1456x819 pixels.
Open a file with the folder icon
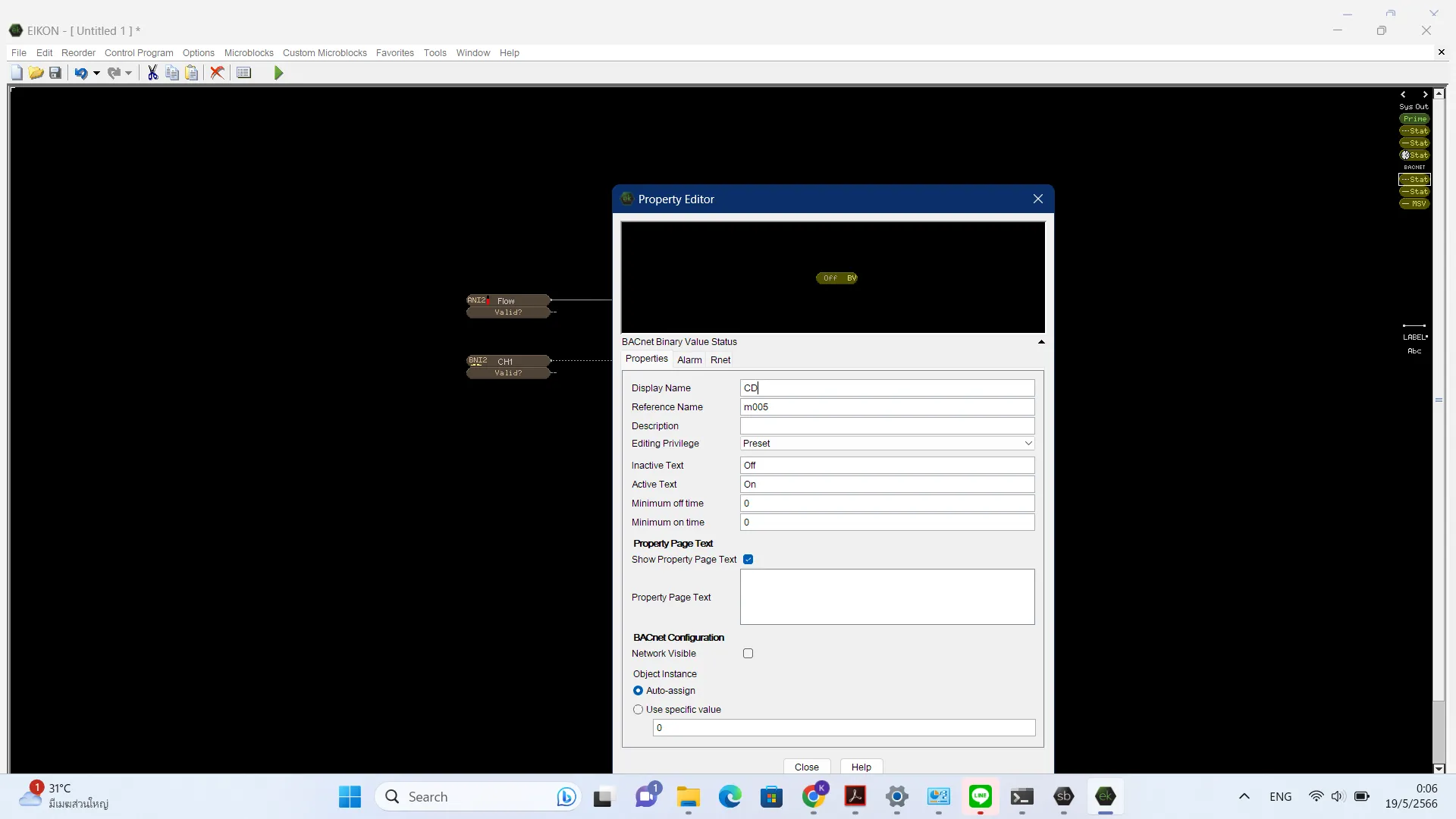point(36,73)
